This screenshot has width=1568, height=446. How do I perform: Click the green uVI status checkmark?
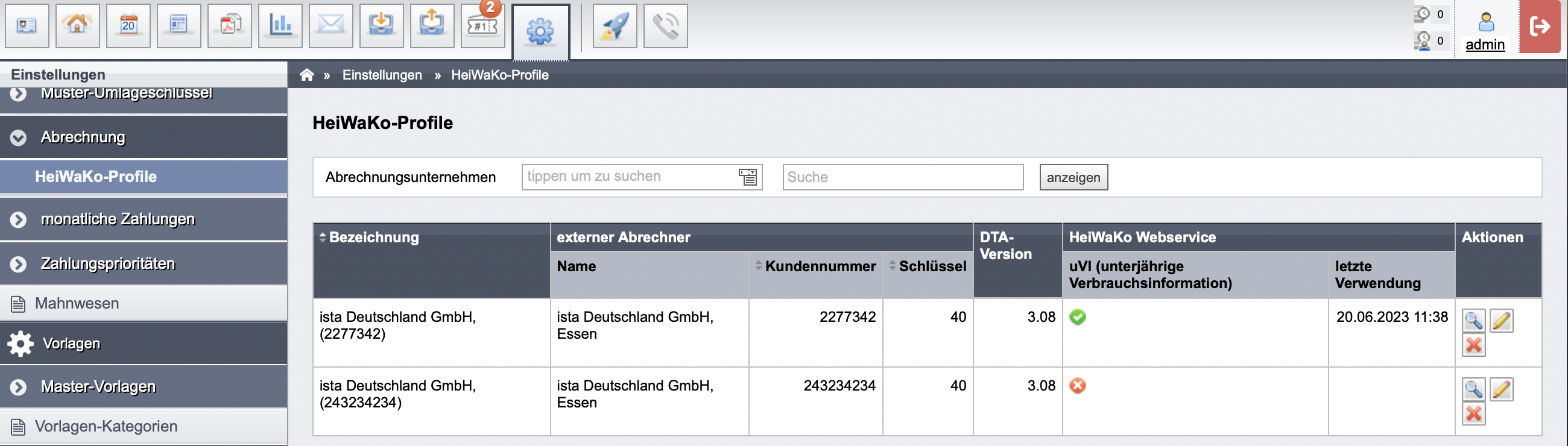(x=1078, y=317)
